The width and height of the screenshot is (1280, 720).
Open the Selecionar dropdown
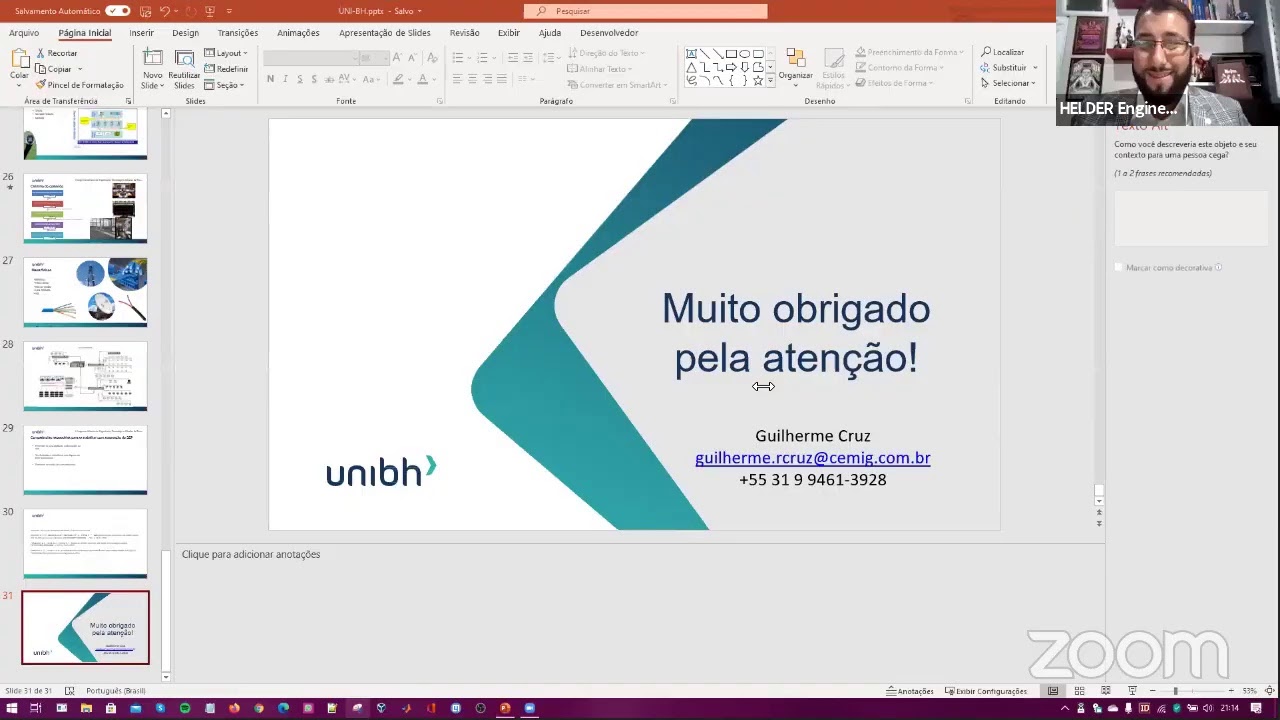tap(1008, 83)
